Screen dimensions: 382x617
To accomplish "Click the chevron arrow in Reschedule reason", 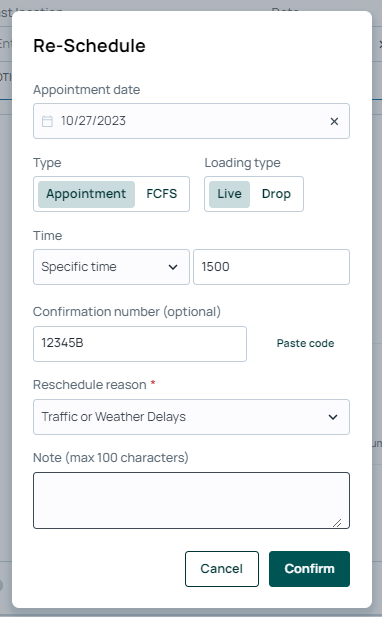I will (x=333, y=417).
